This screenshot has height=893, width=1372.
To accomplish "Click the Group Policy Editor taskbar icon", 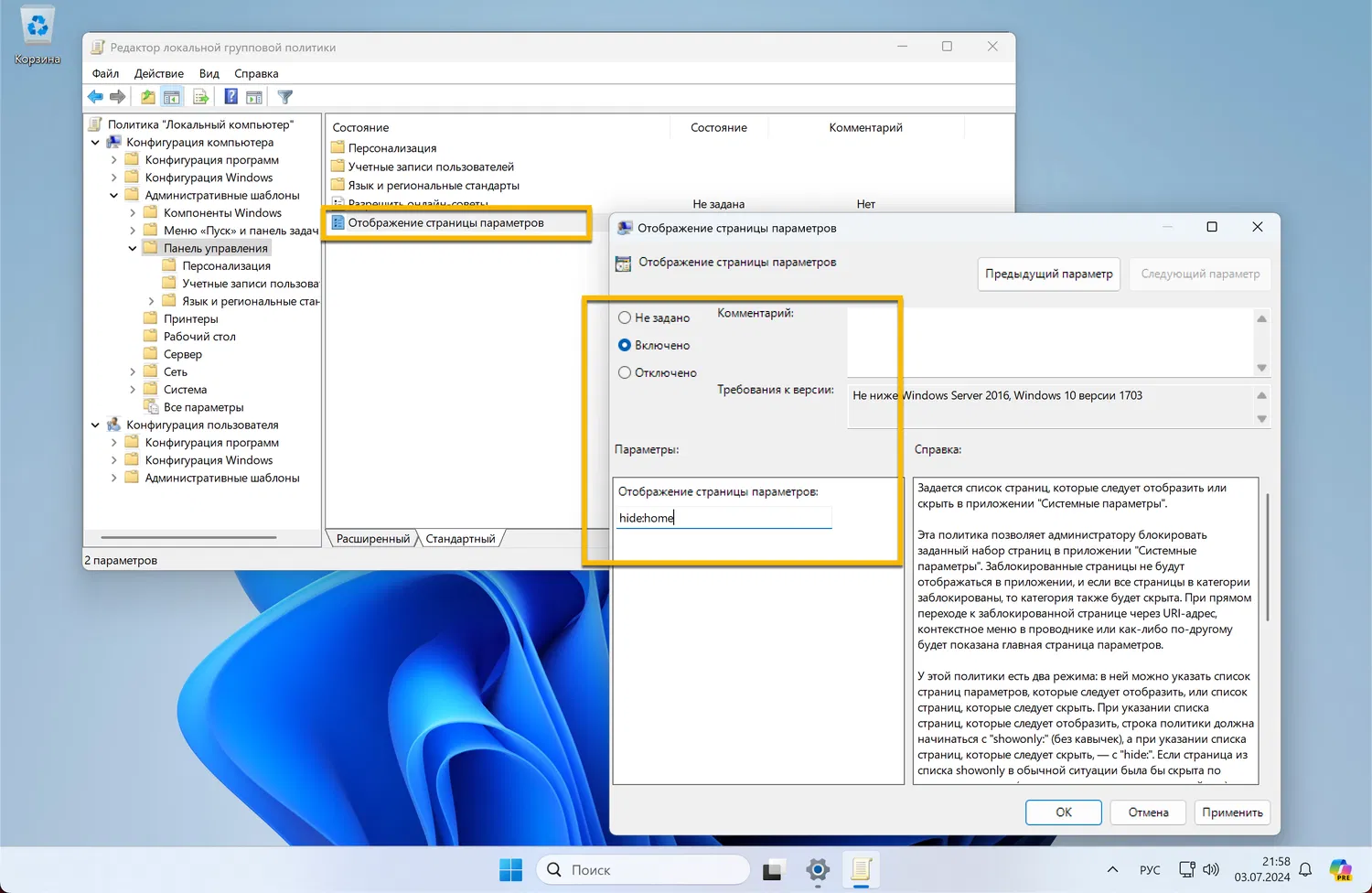I will (x=861, y=869).
